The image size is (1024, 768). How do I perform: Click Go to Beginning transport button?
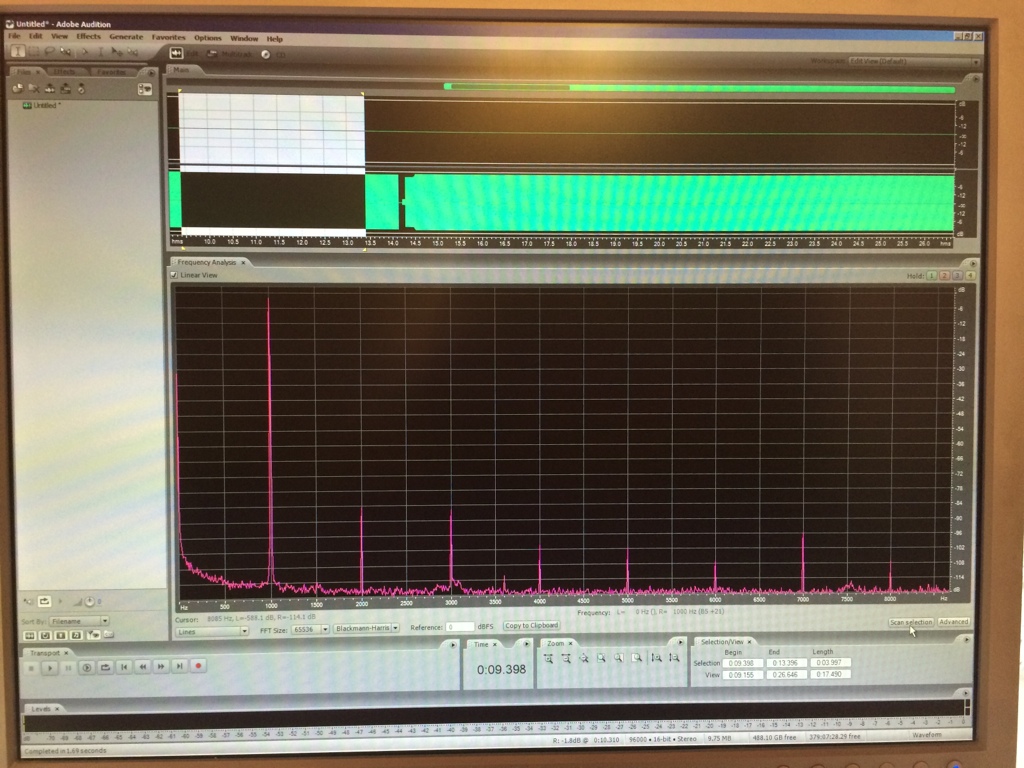point(124,667)
